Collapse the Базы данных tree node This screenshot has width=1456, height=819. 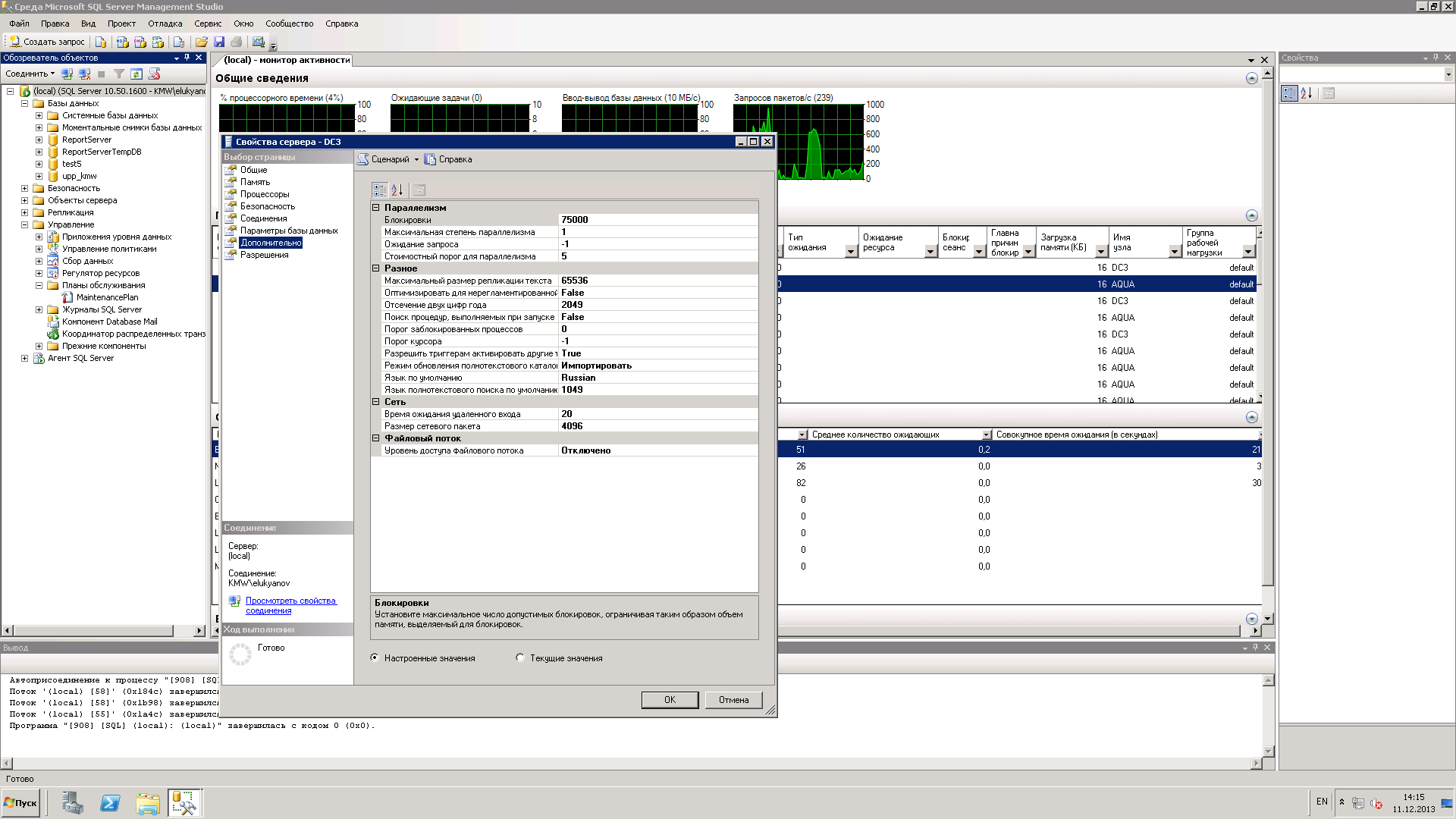24,103
